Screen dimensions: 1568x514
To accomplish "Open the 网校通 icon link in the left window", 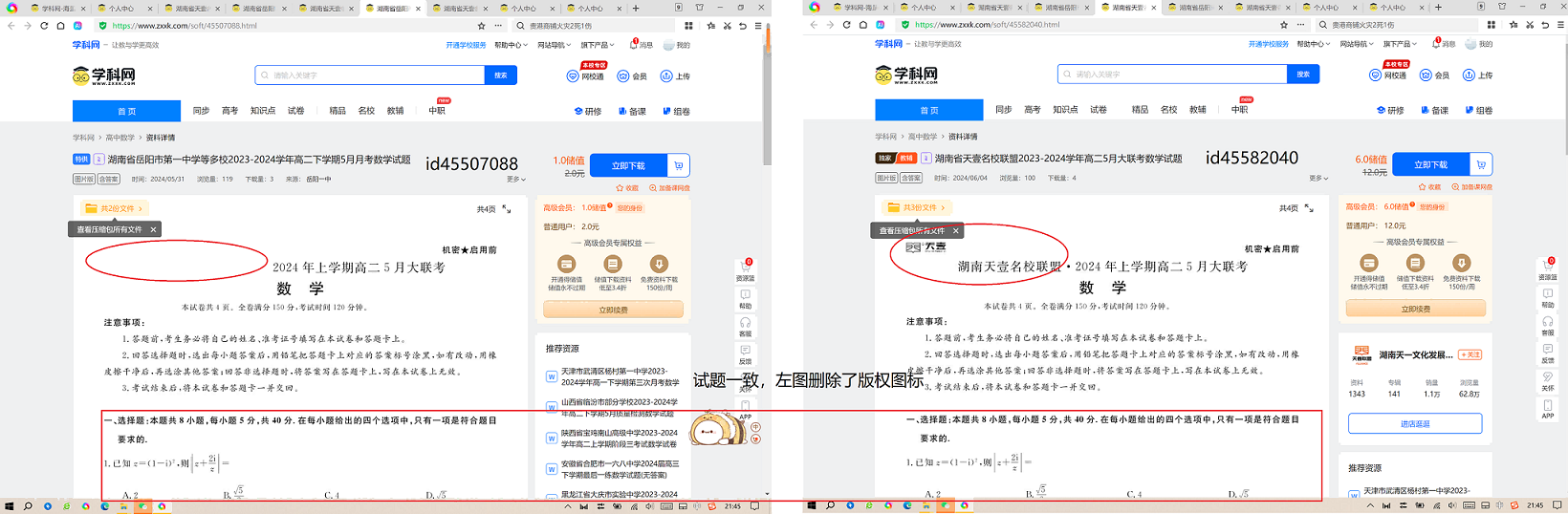I will point(585,75).
